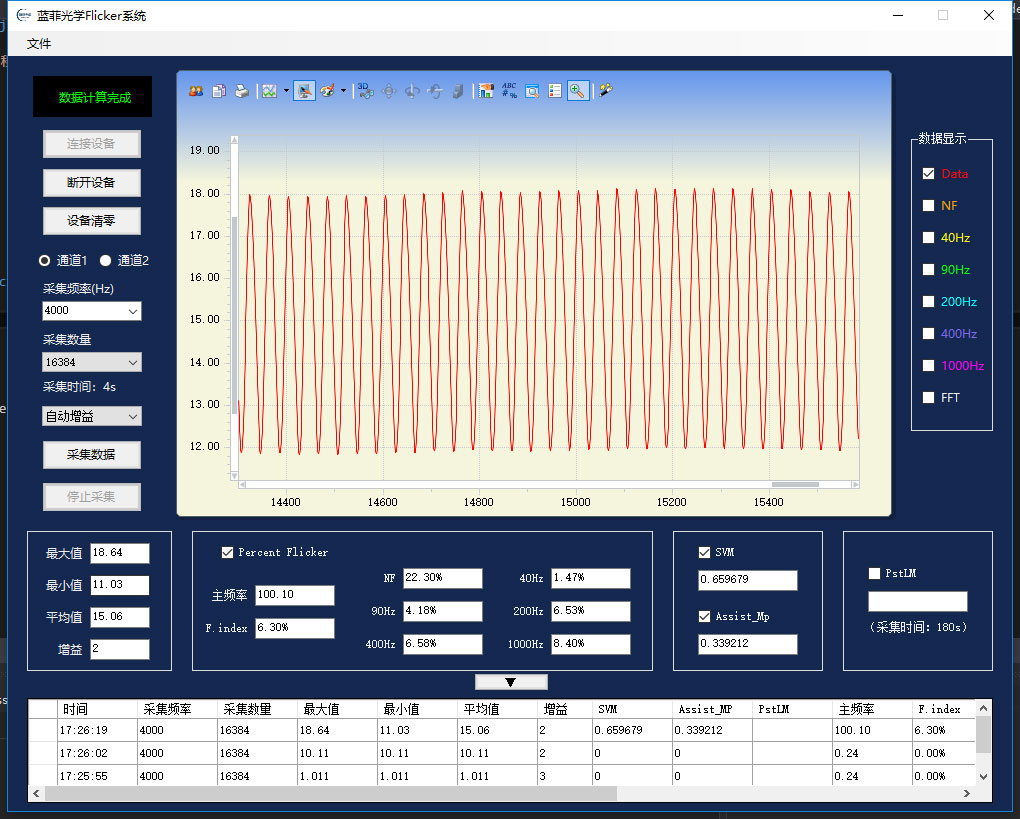
Task: Toggle the chart legend list icon
Action: [555, 91]
